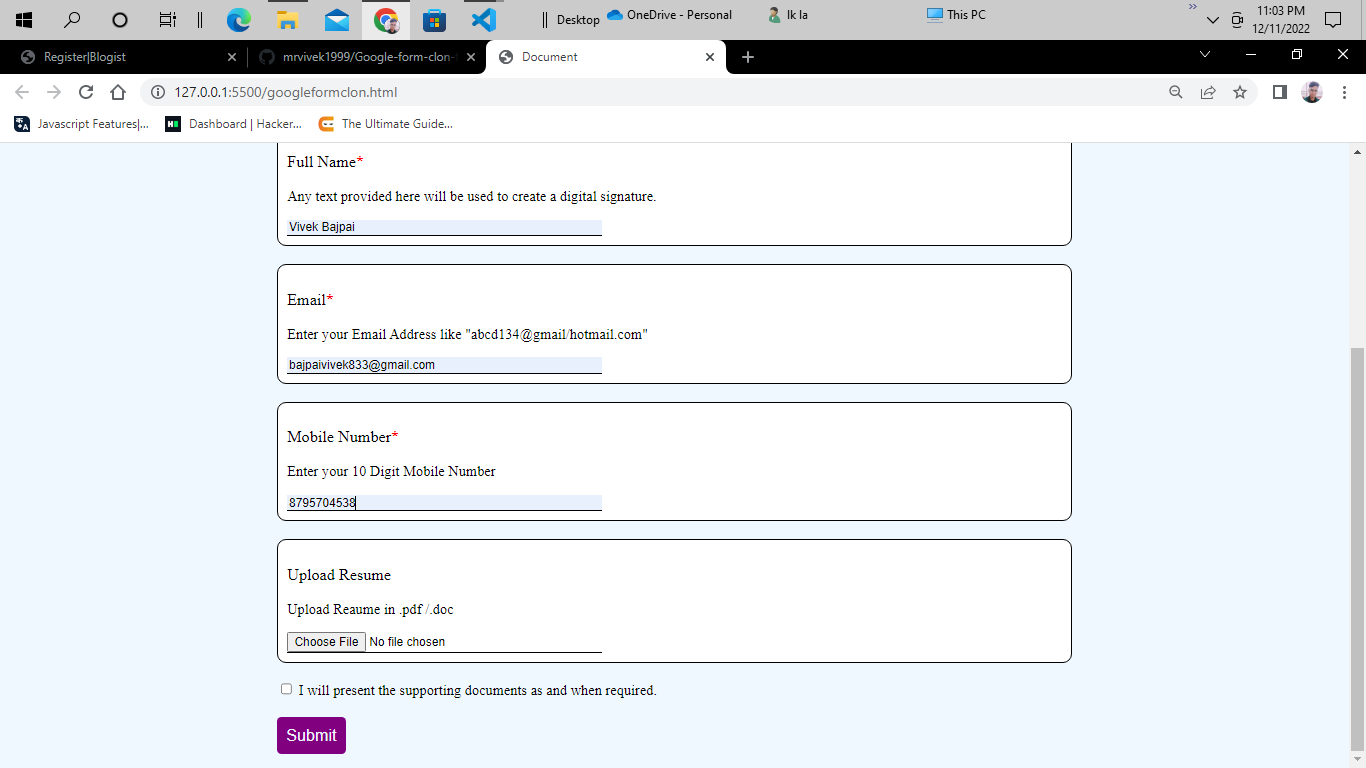Open the lk la toolbar shortcut

[788, 15]
